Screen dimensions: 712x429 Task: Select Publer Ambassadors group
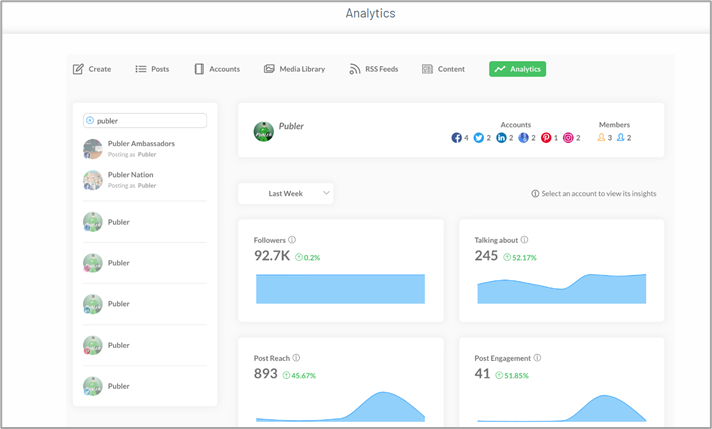coord(145,149)
